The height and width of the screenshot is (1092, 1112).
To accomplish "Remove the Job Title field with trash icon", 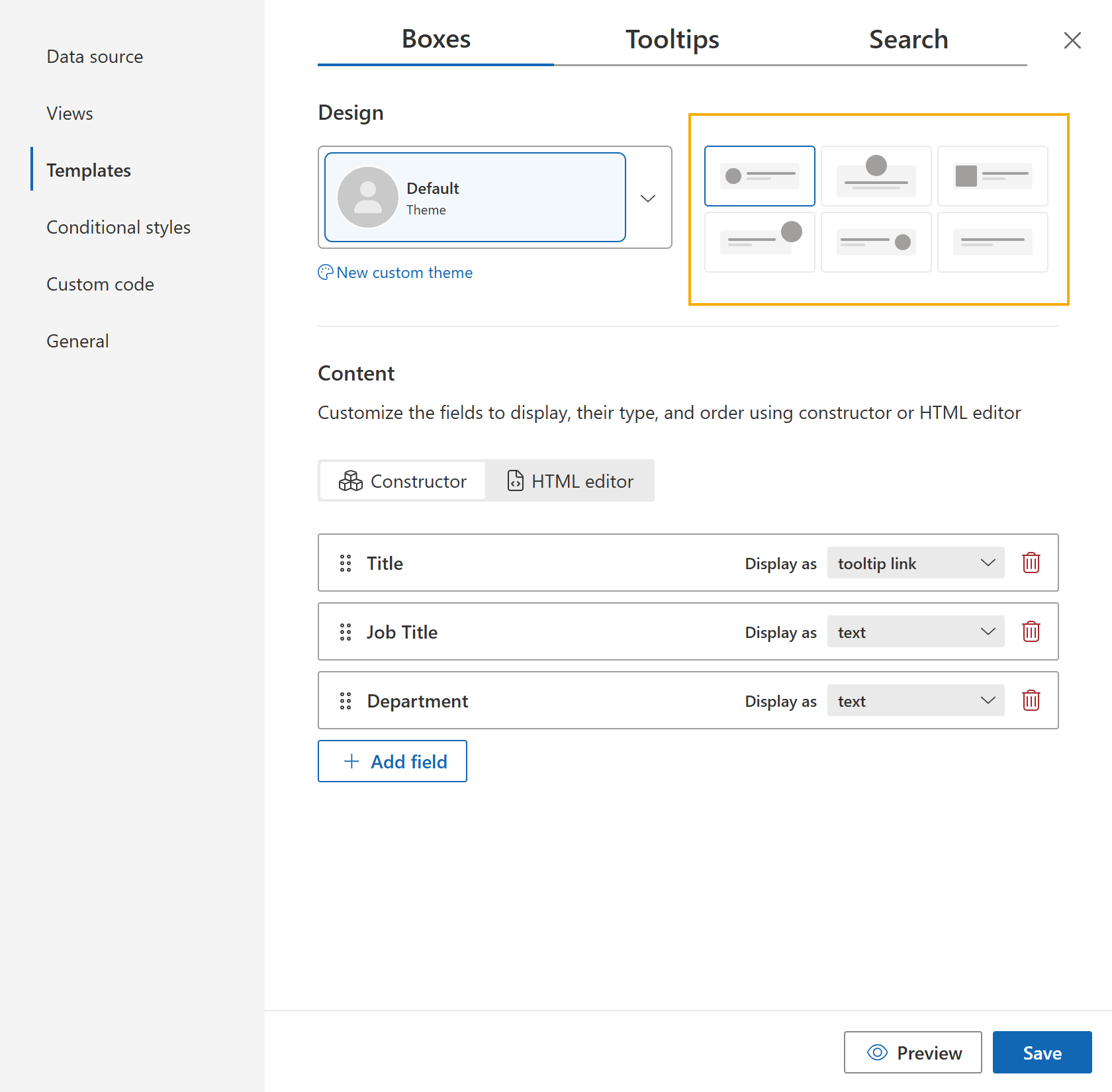I will point(1031,631).
